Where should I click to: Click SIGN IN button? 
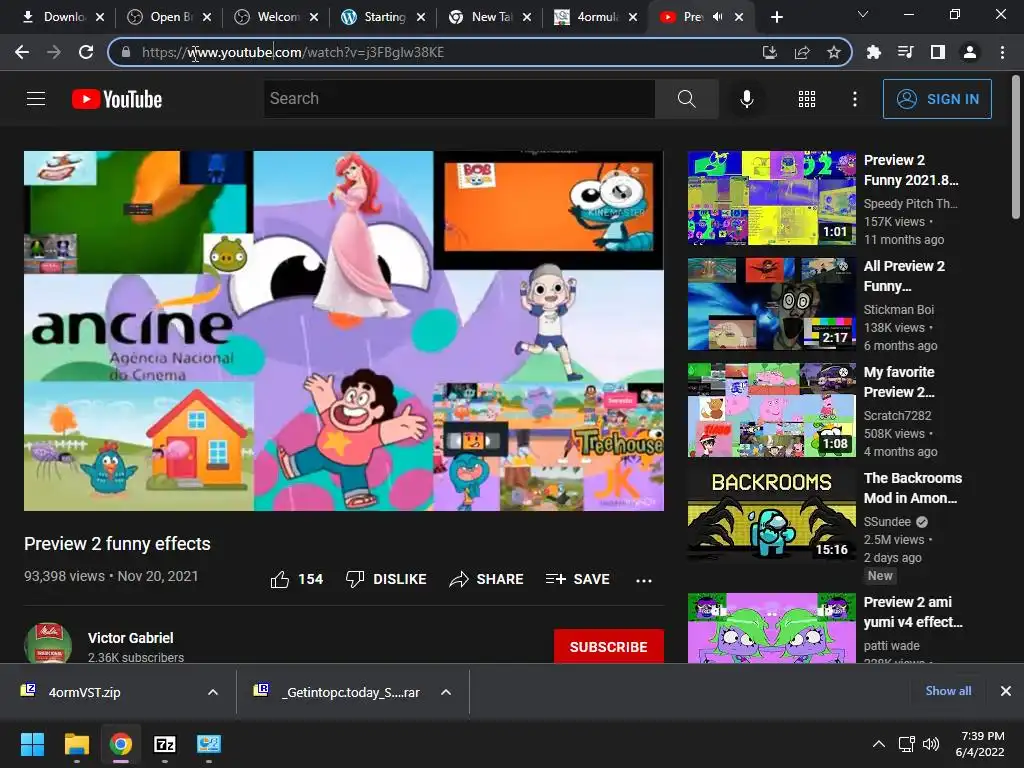click(x=937, y=99)
